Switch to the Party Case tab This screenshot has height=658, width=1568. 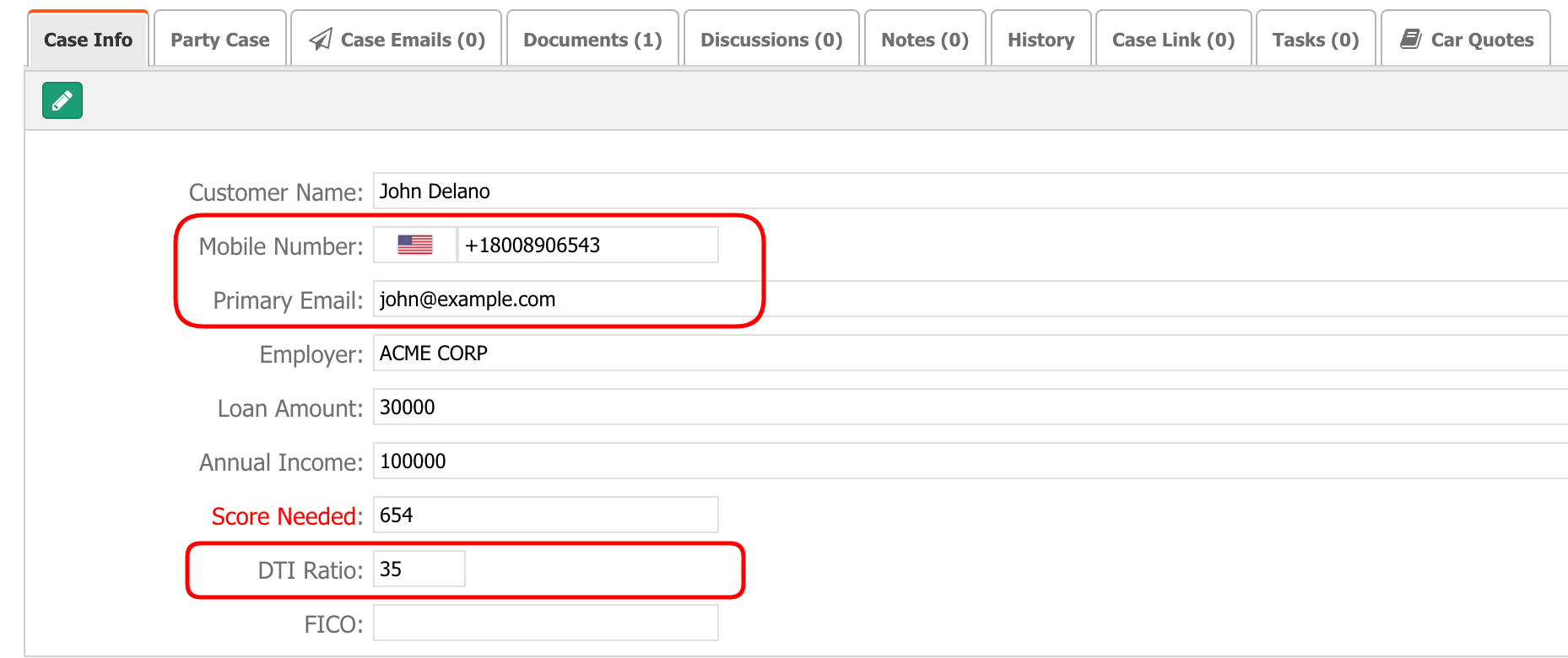pos(219,40)
